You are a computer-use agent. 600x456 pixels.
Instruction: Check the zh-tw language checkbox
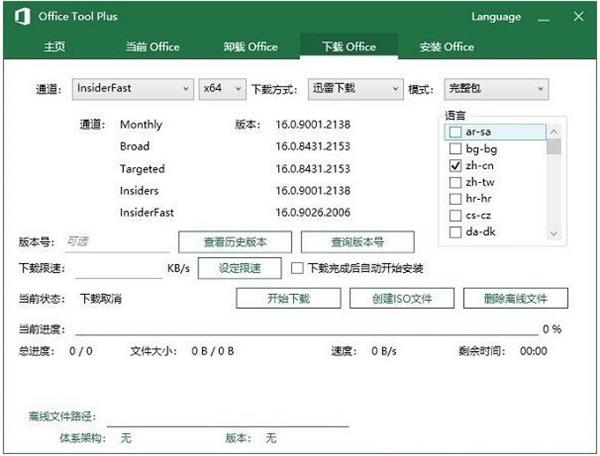tap(455, 182)
